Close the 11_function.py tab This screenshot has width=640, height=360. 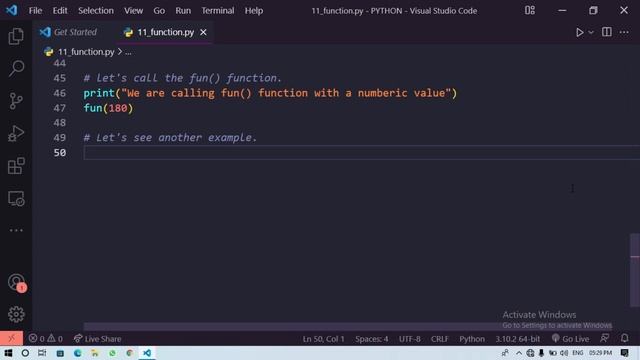click(203, 32)
